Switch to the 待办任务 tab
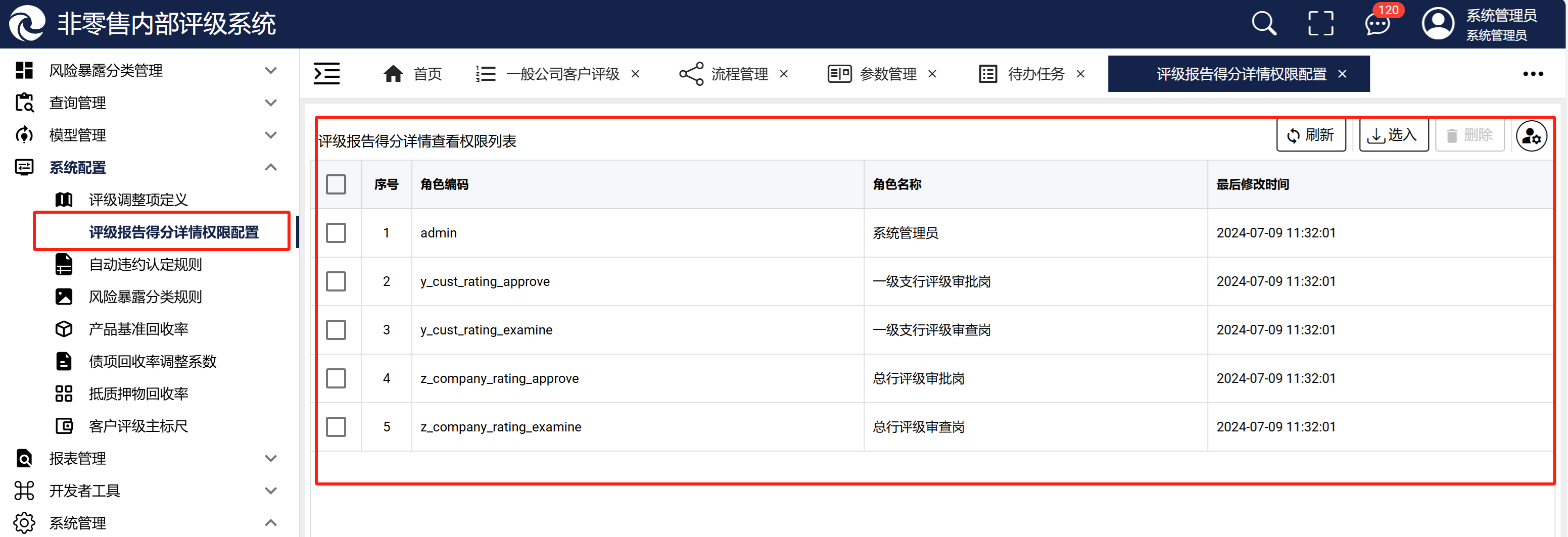 click(x=1035, y=74)
